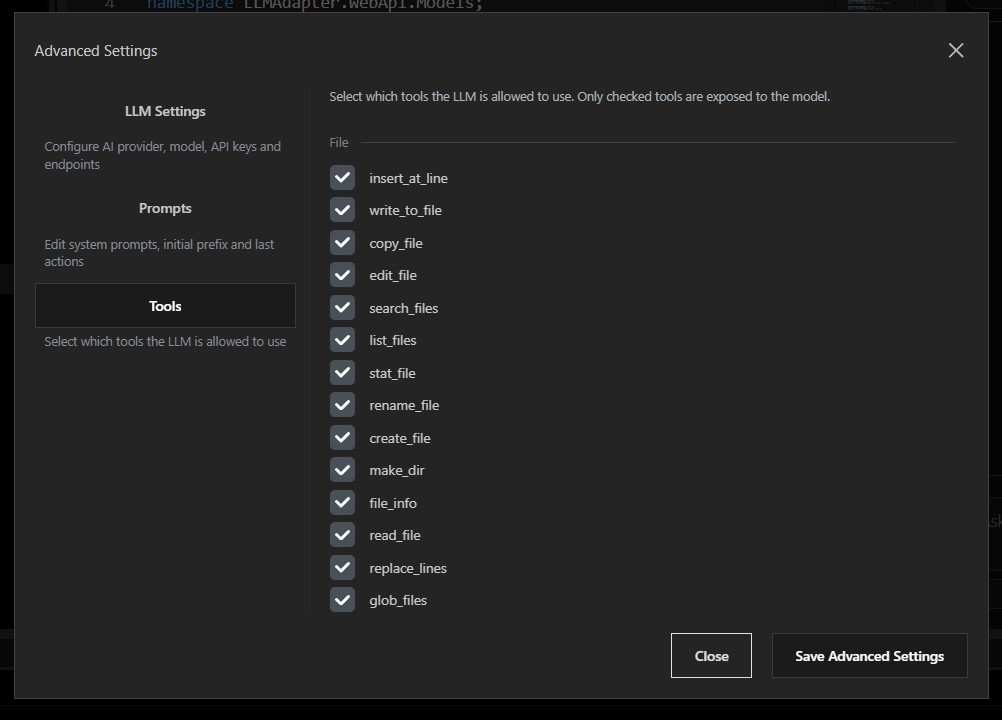Toggle the write_to_file checkbox

343,210
